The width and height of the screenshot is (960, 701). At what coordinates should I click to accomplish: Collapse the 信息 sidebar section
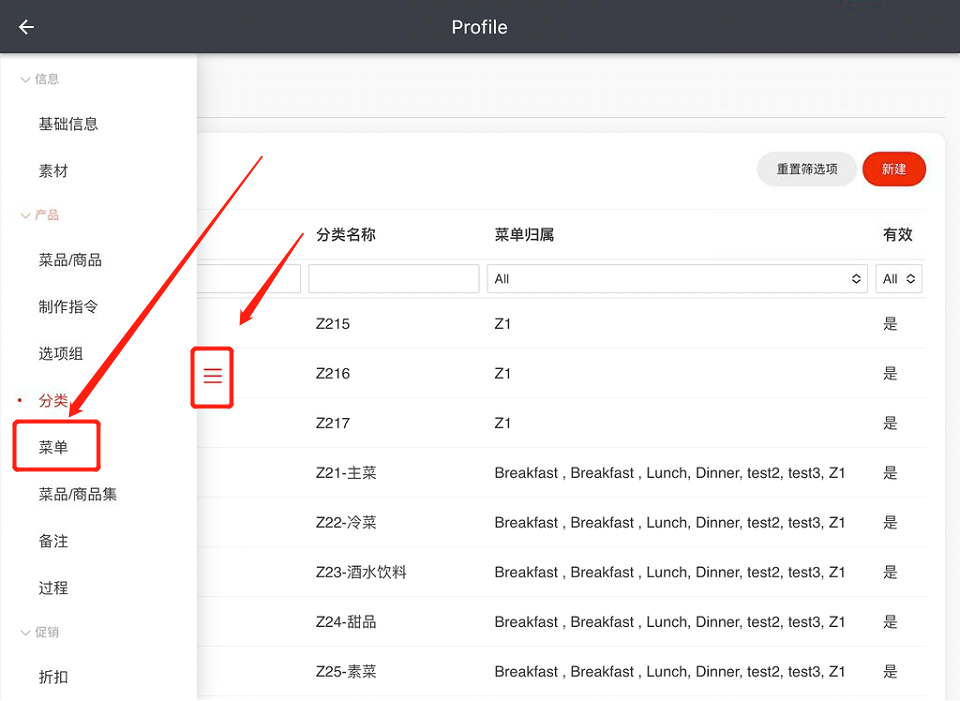[40, 79]
